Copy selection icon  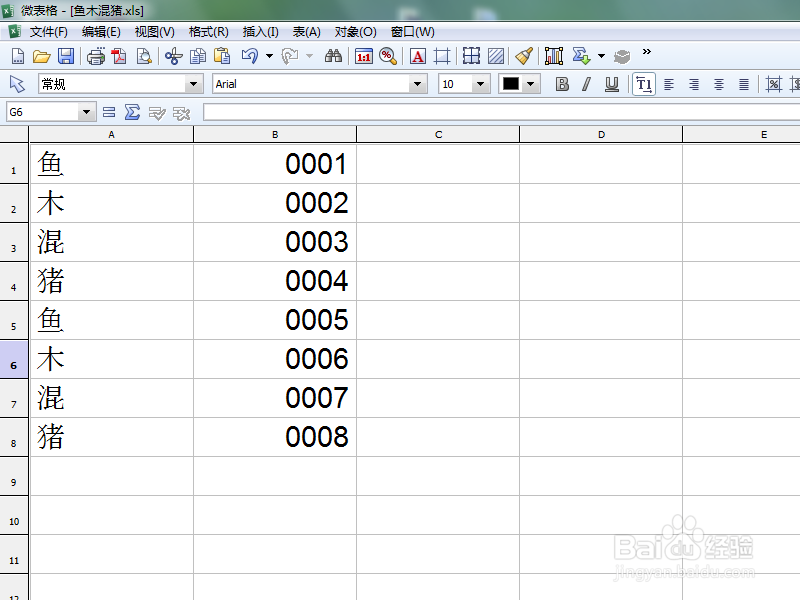(x=198, y=56)
